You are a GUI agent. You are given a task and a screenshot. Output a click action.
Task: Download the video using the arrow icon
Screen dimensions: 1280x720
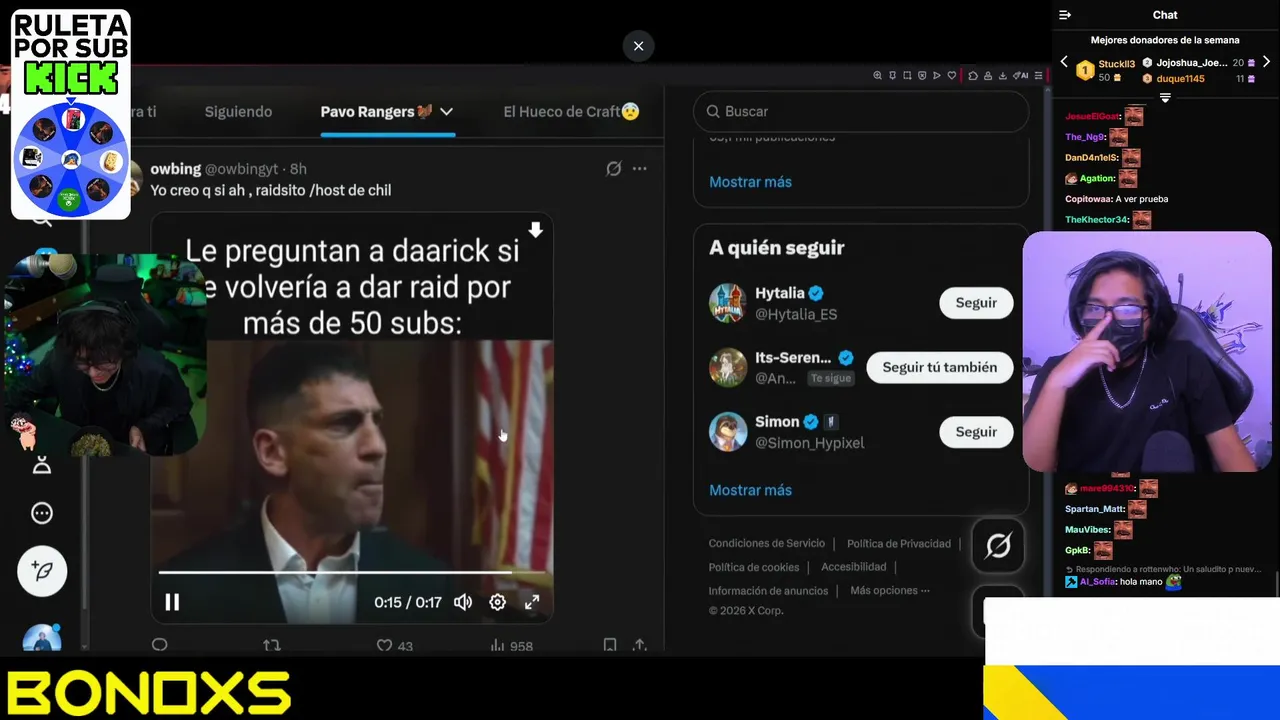(536, 231)
